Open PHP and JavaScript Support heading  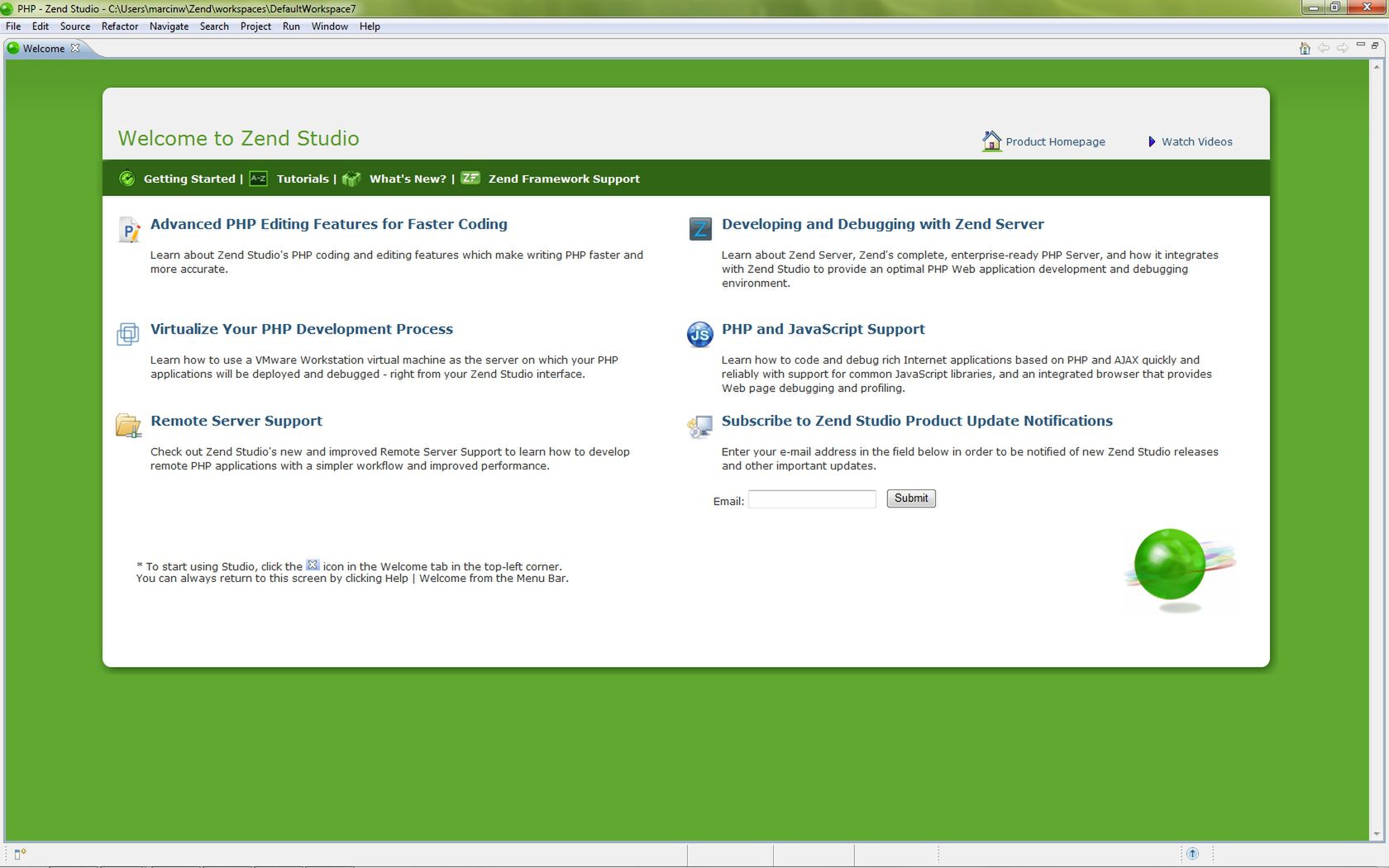pyautogui.click(x=823, y=329)
